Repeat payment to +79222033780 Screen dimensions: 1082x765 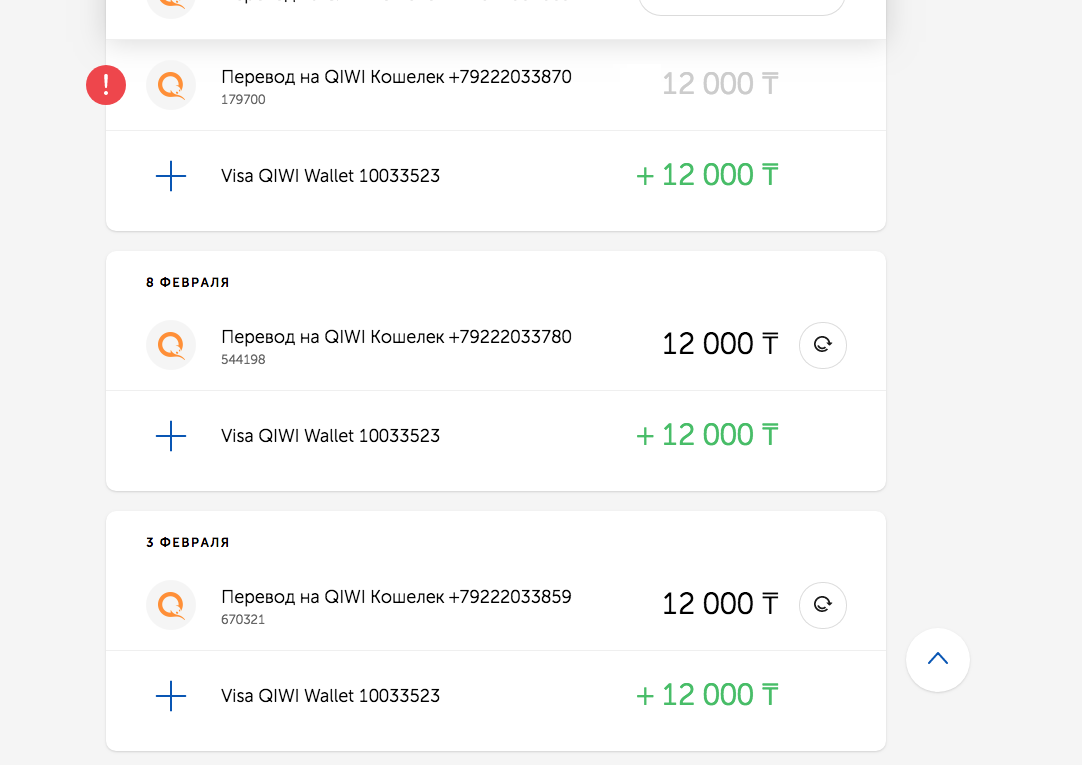click(x=823, y=345)
